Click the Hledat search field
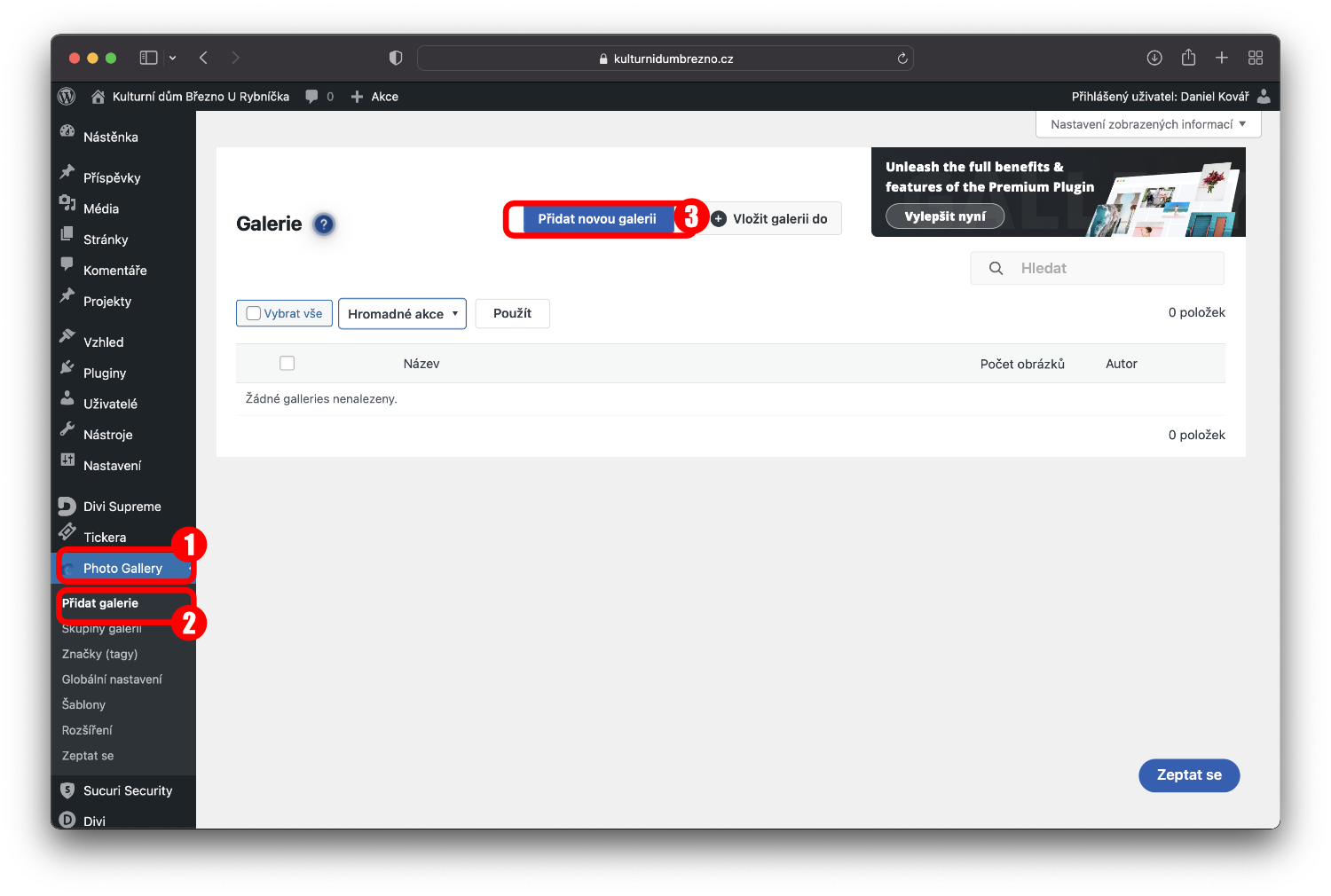The width and height of the screenshot is (1331, 896). pyautogui.click(x=1109, y=268)
